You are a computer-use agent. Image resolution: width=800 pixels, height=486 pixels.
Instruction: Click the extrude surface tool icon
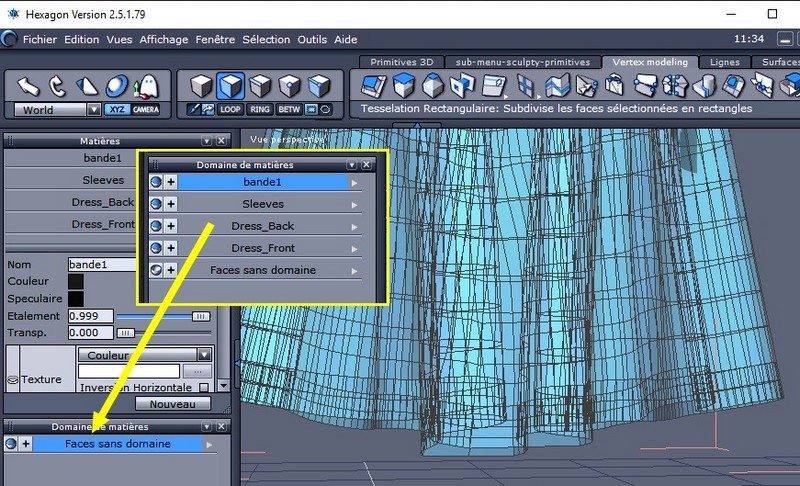point(373,85)
